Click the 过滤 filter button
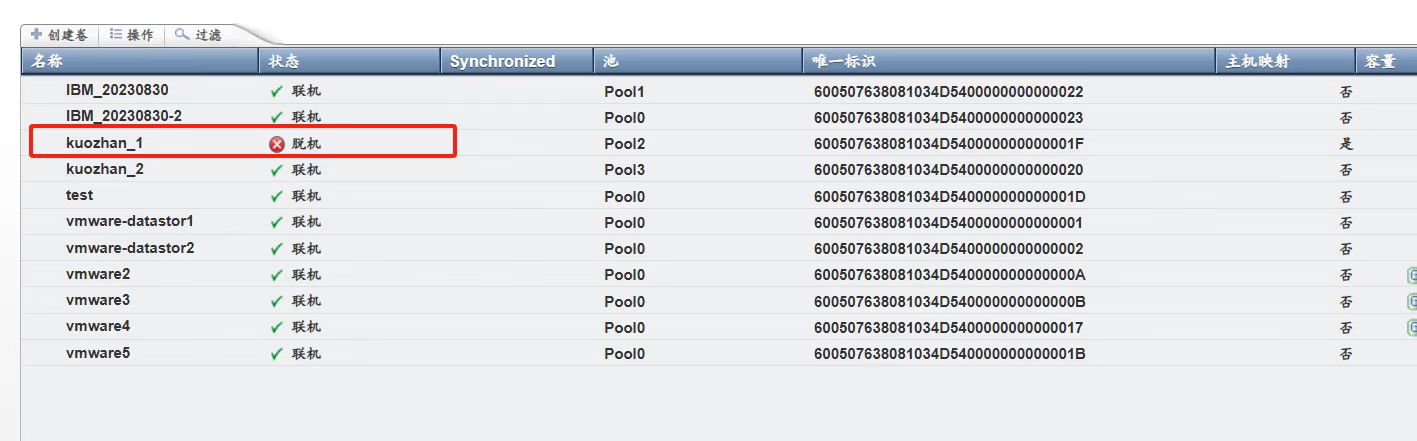Viewport: 1417px width, 441px height. [x=198, y=34]
